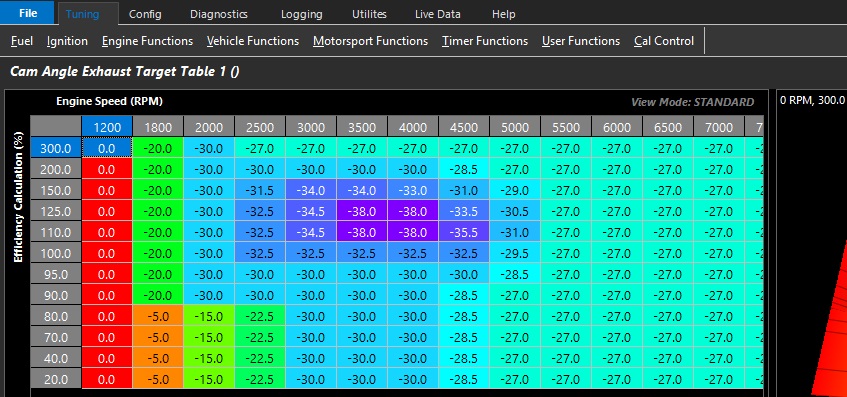
Task: Select the 200.0 efficiency row header
Action: [x=56, y=169]
